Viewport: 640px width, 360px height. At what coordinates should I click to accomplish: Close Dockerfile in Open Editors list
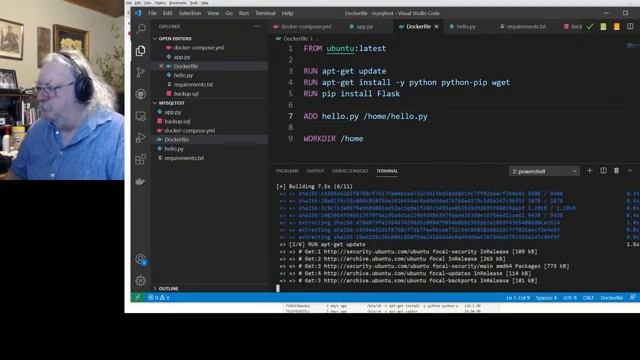[161, 66]
